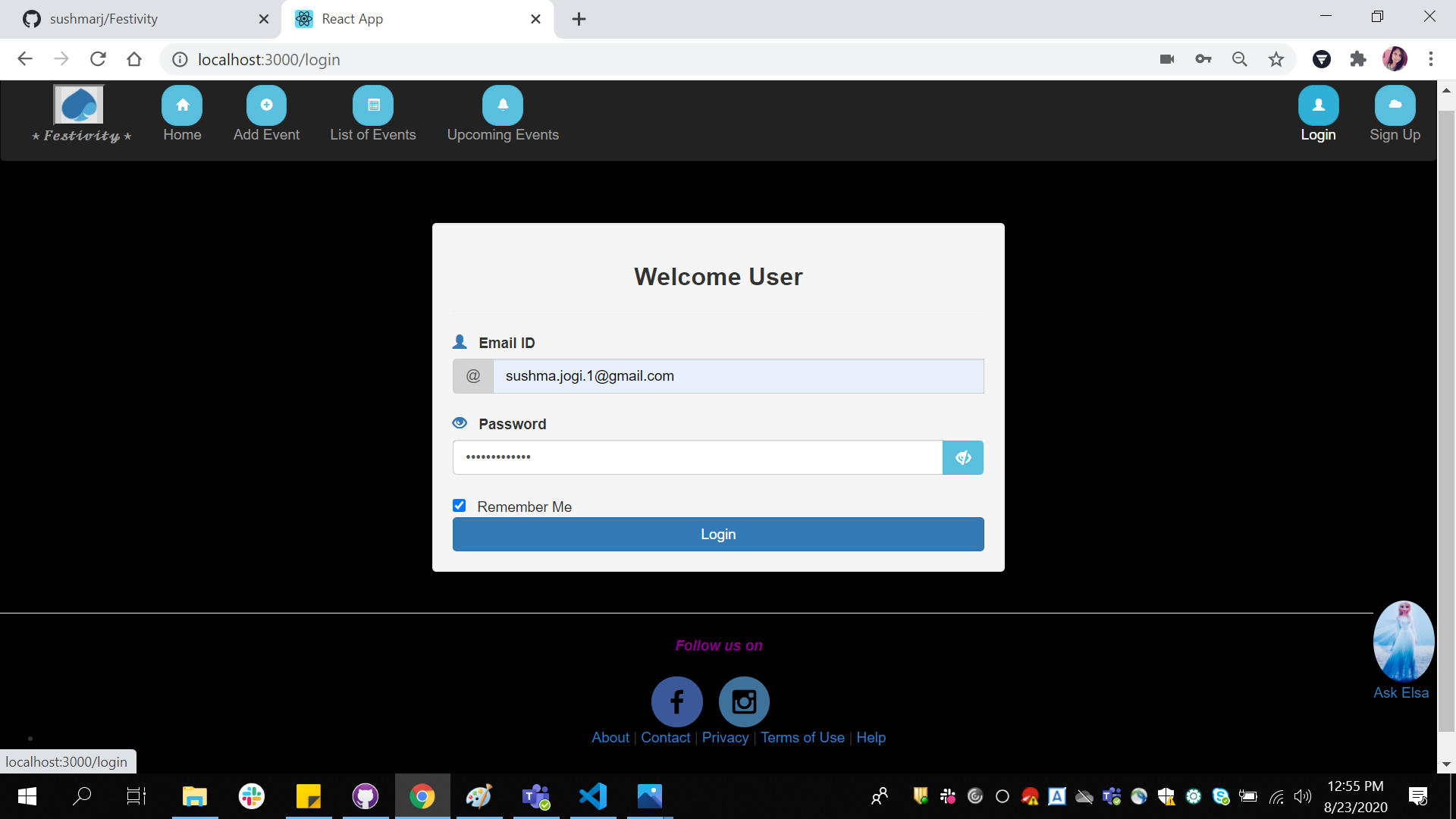Viewport: 1456px width, 819px height.
Task: Click the Upcoming Events bell icon
Action: pyautogui.click(x=503, y=105)
